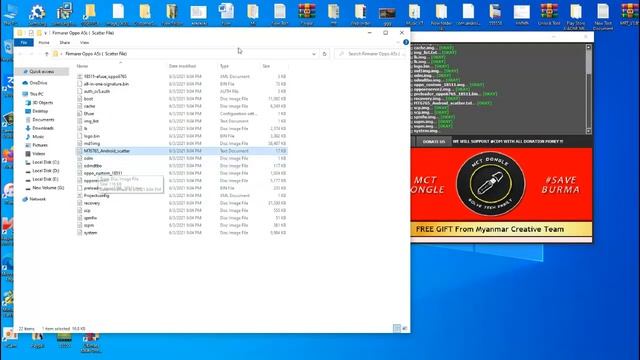
Task: Click the blue Help icon in Explorer
Action: click(406, 42)
